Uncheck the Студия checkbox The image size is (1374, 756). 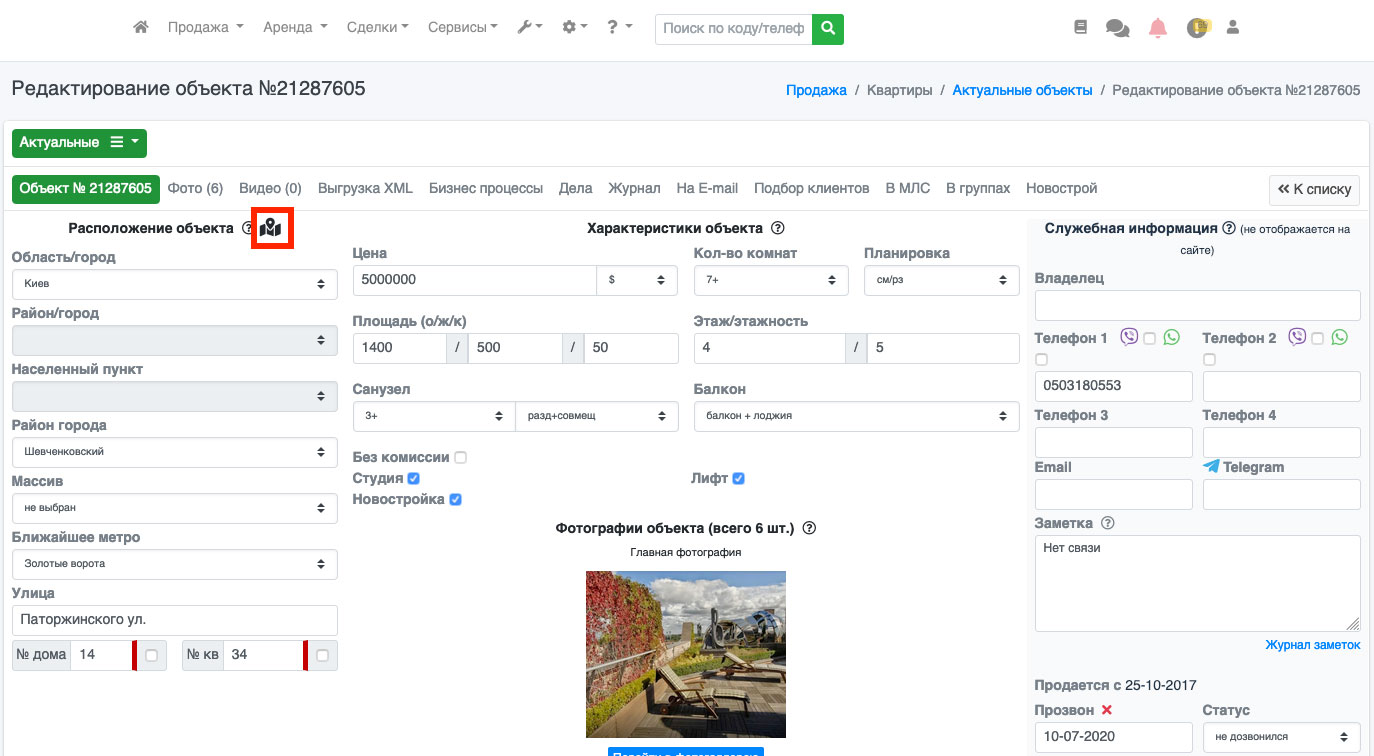(x=414, y=479)
